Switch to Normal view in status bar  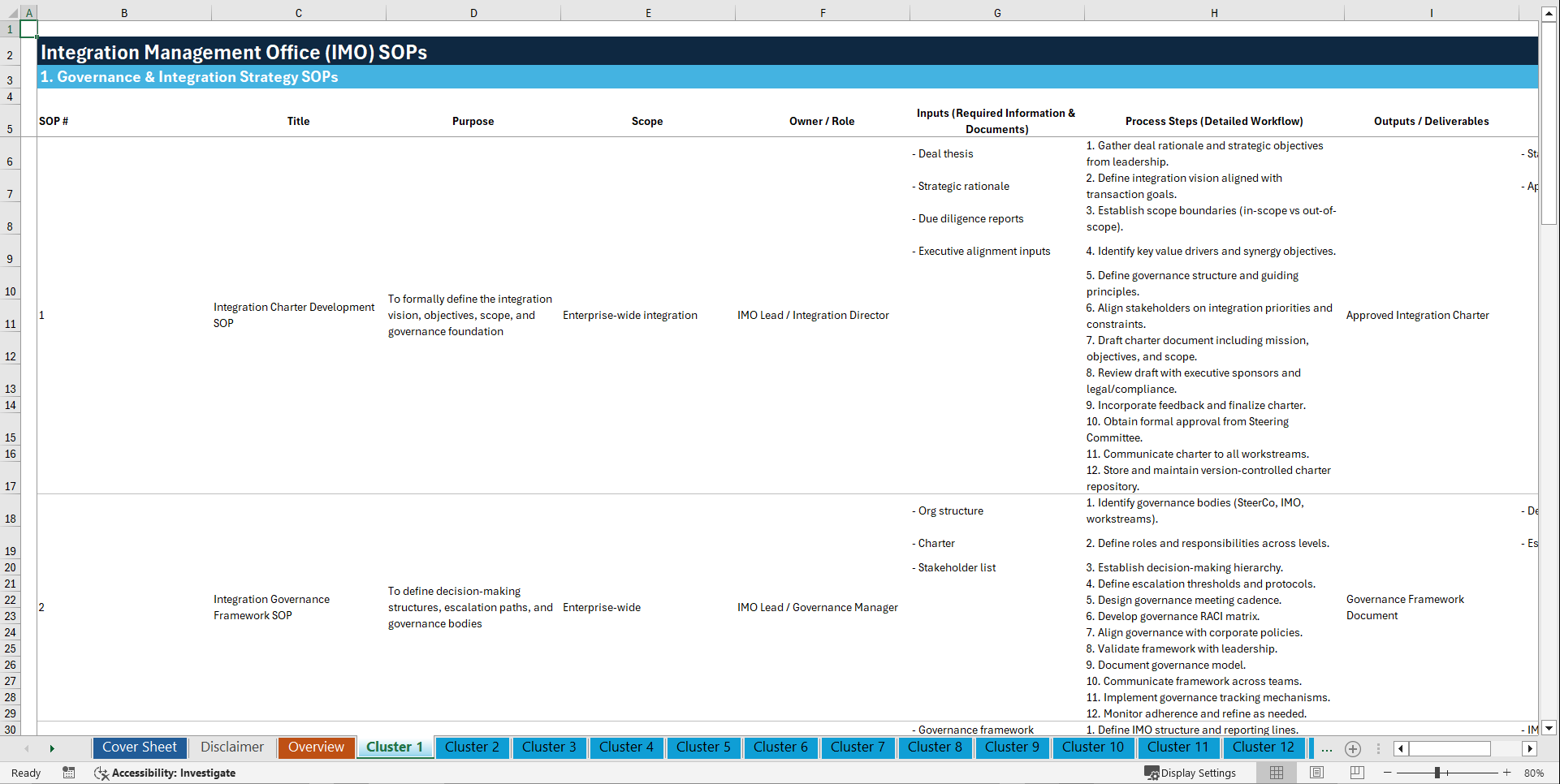pyautogui.click(x=1276, y=773)
